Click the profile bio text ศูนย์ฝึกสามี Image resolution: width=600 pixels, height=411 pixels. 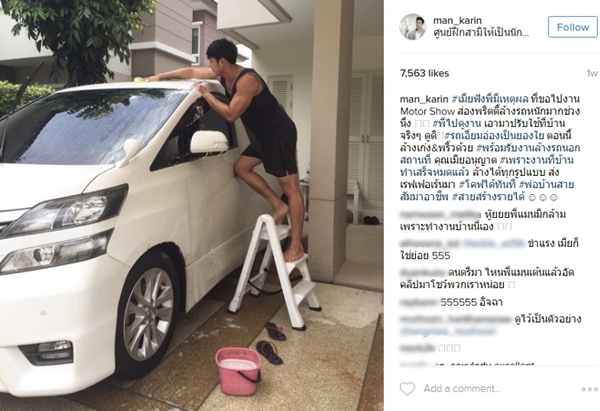[481, 33]
